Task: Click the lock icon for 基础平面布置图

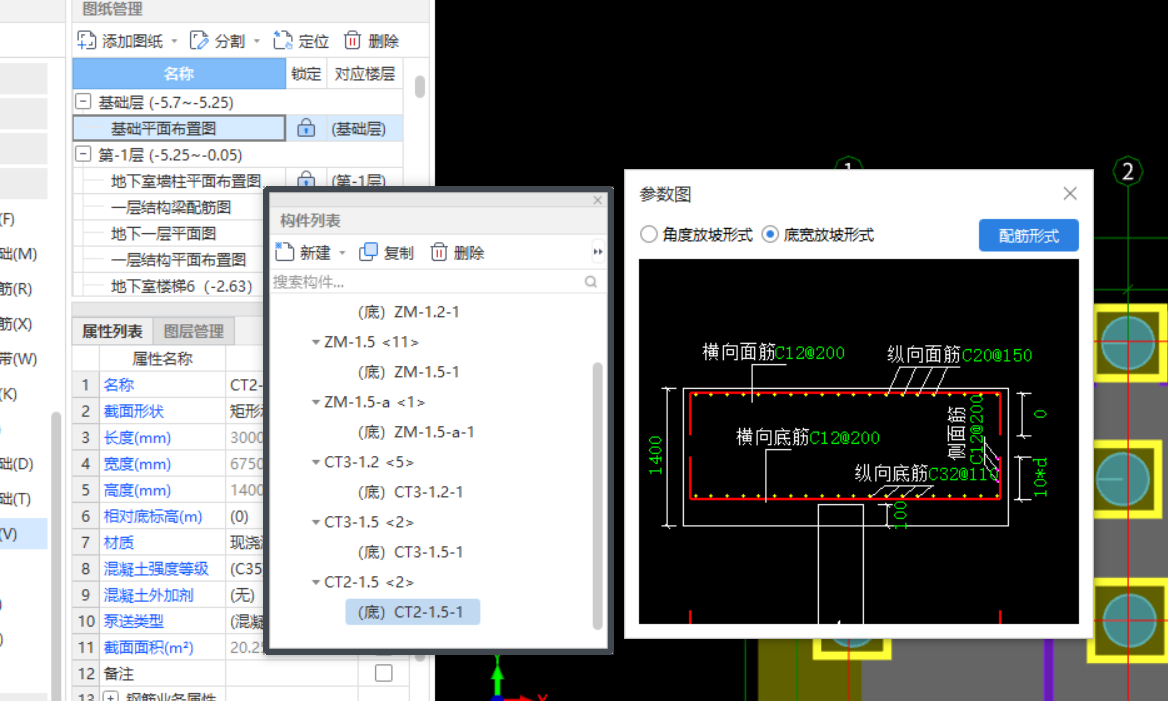Action: coord(305,128)
